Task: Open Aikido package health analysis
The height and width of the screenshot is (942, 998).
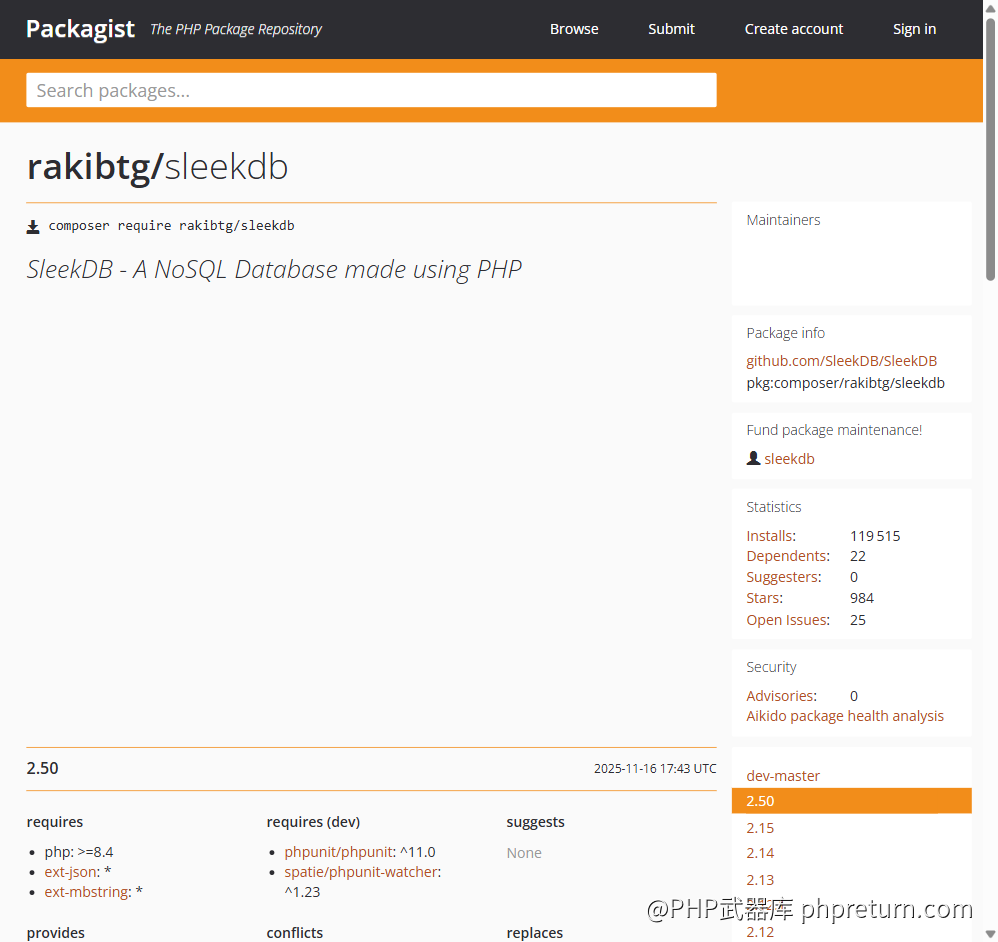Action: [x=845, y=716]
